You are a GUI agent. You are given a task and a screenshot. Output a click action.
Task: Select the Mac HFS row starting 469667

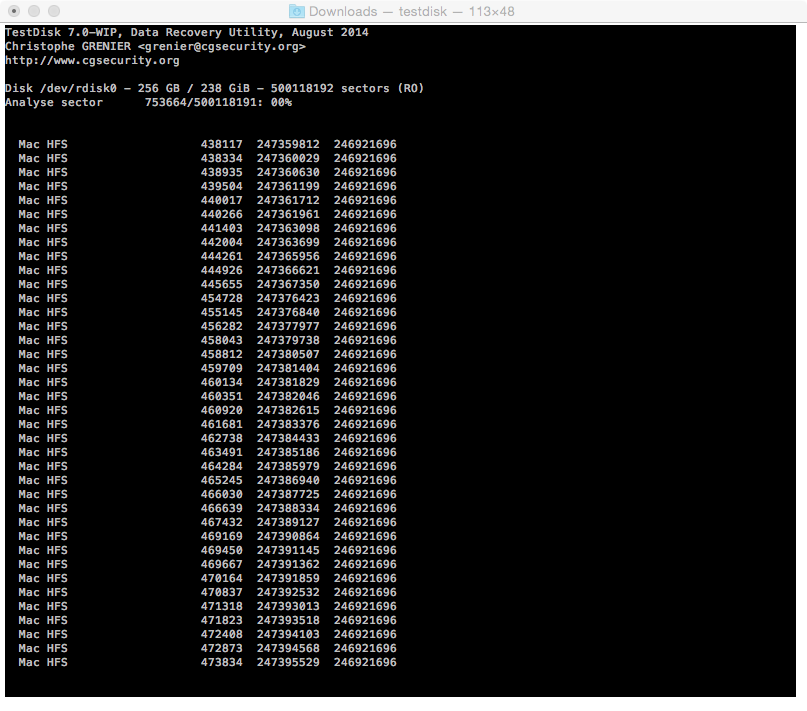[x=207, y=564]
